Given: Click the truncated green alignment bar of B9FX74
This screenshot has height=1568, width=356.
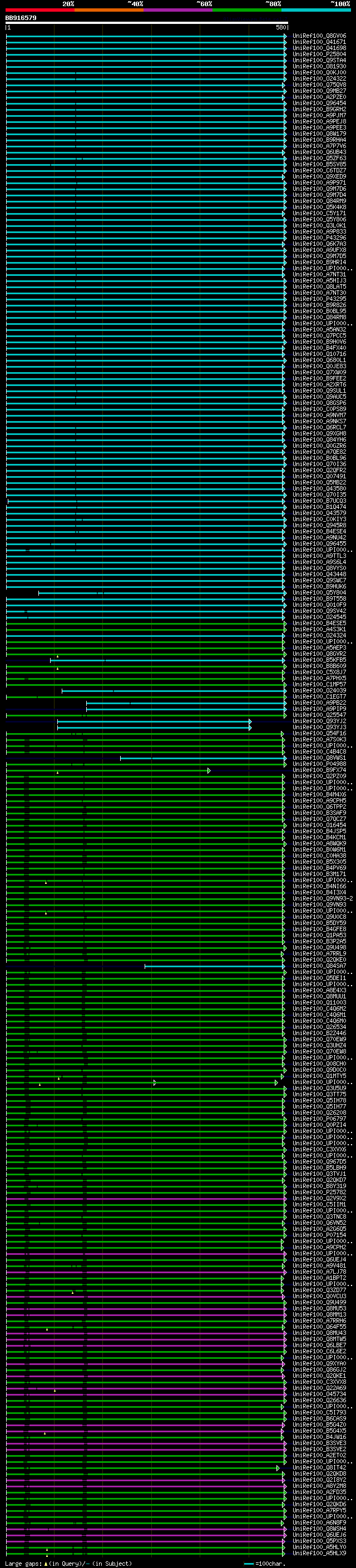Looking at the screenshot, I should tap(108, 770).
